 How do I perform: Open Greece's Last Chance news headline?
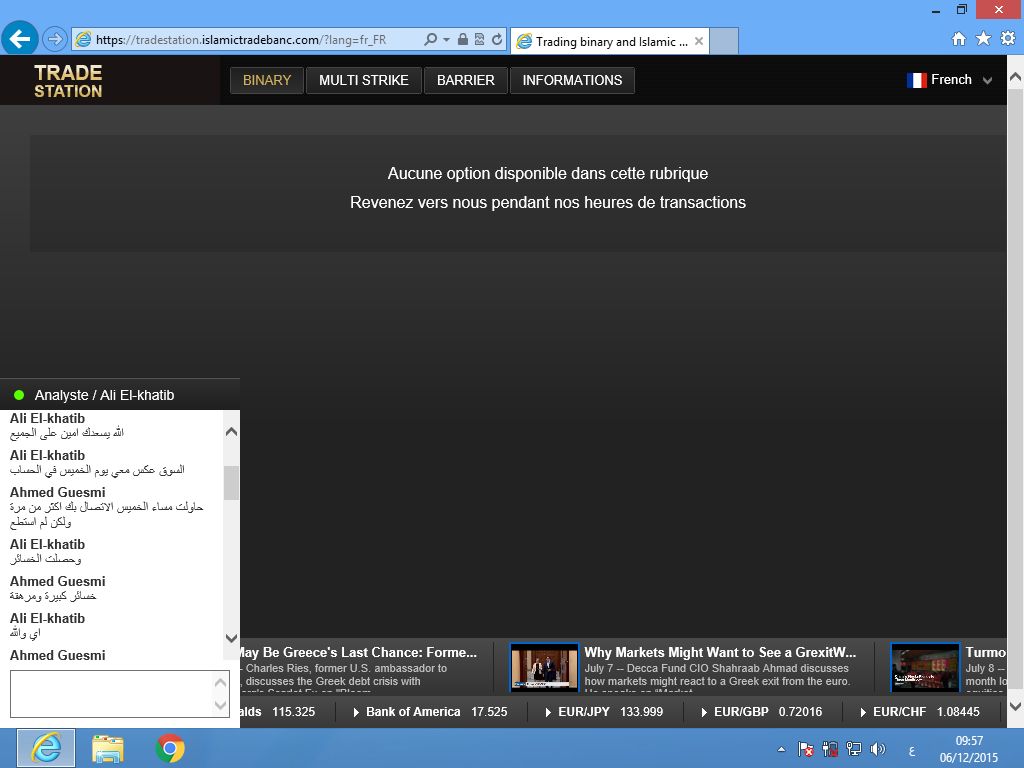(359, 652)
